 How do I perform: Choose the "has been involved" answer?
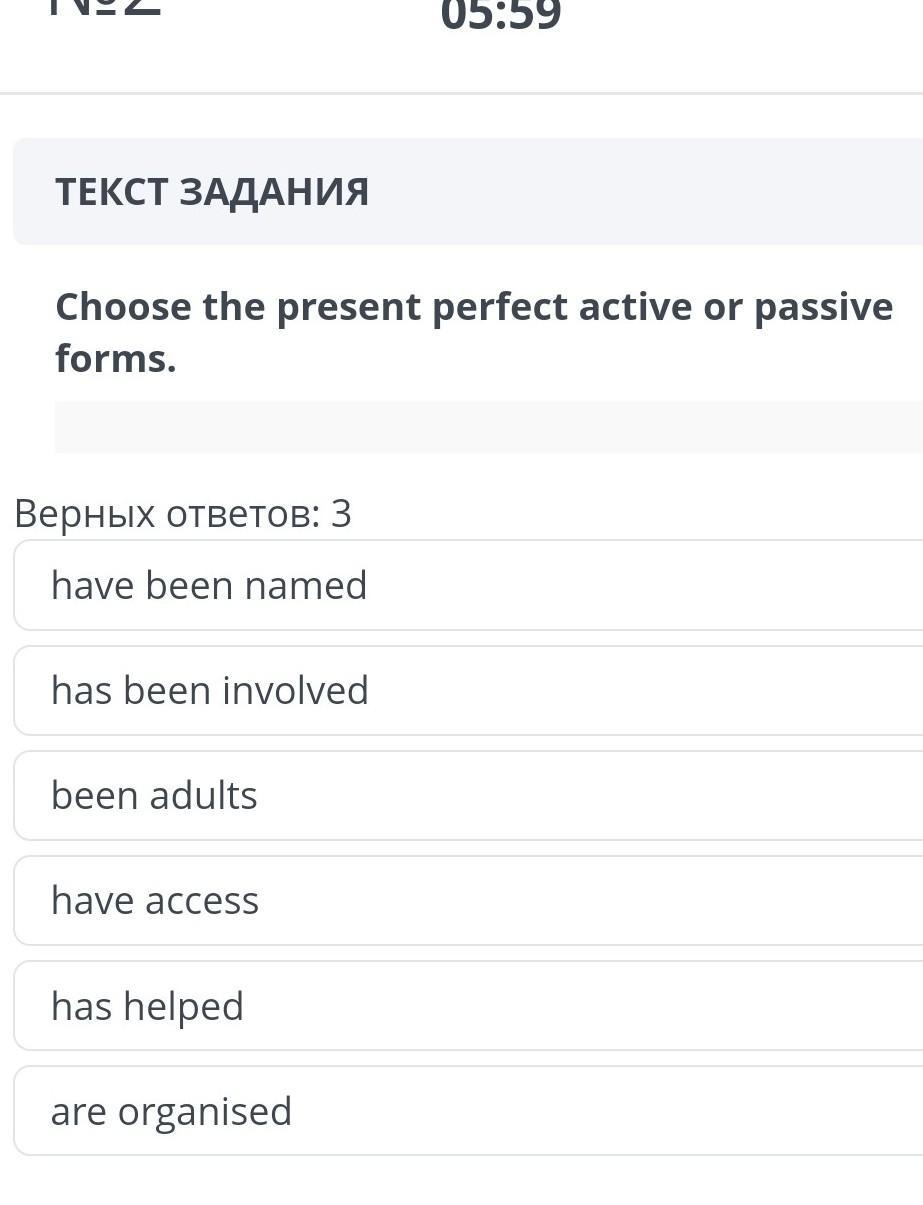468,690
